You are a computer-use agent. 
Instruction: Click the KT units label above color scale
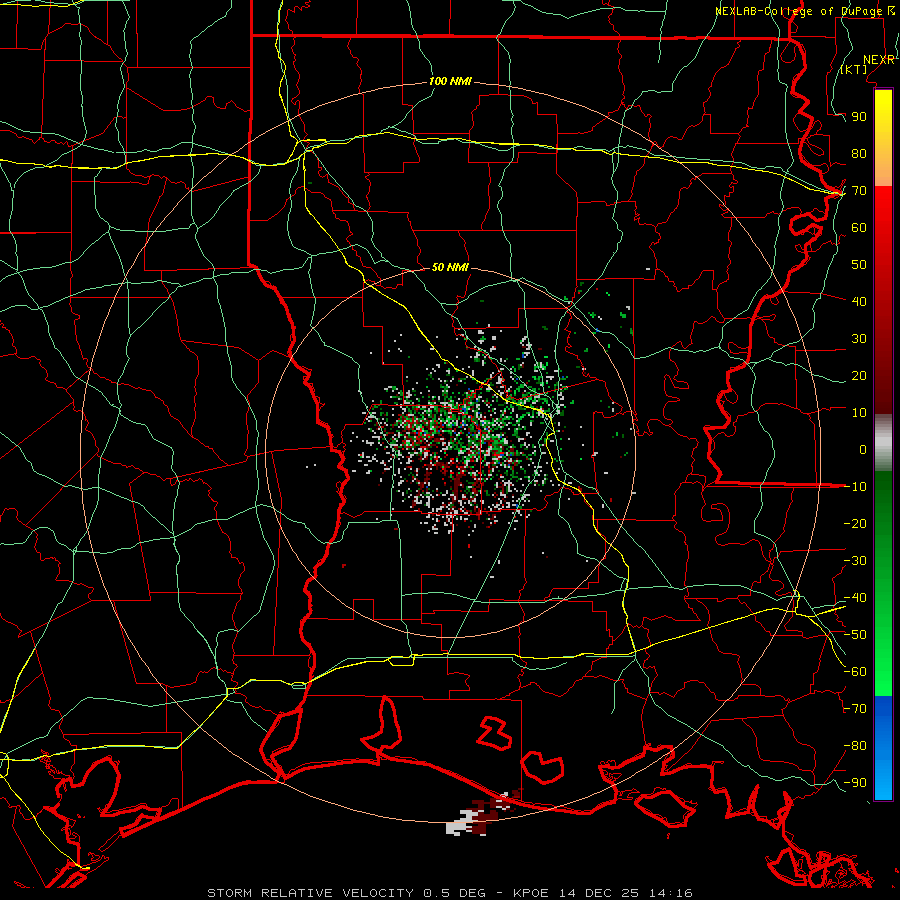point(854,69)
